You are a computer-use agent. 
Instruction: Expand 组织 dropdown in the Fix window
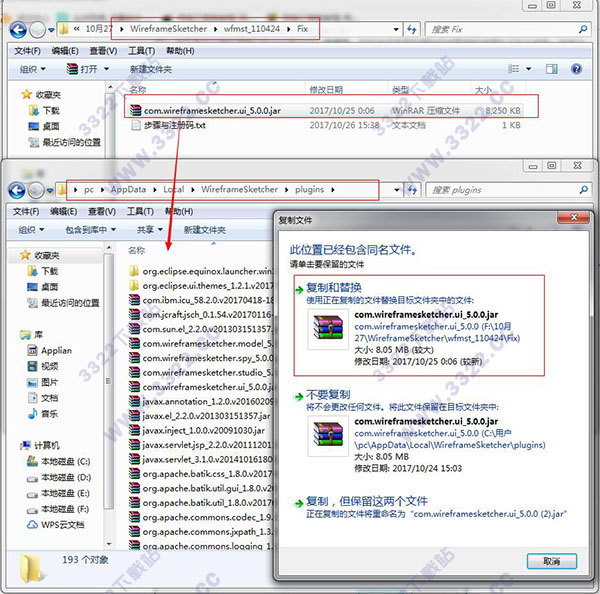click(x=33, y=69)
